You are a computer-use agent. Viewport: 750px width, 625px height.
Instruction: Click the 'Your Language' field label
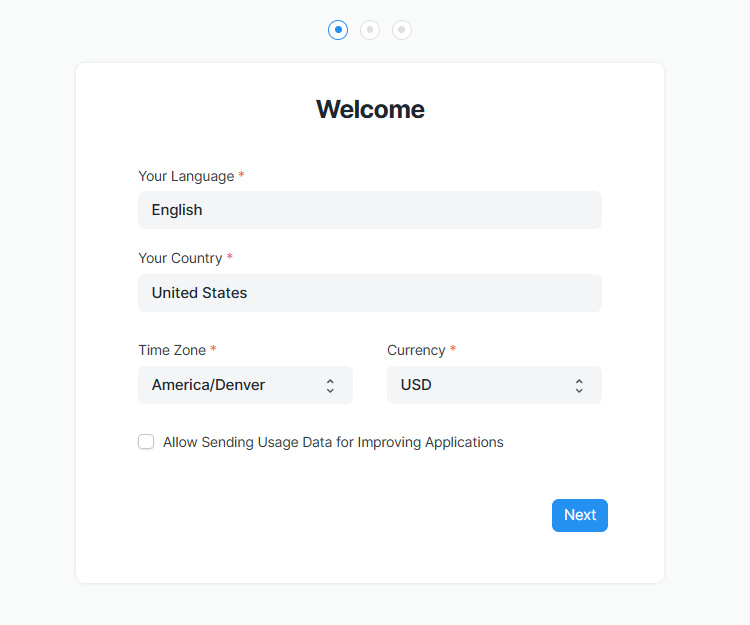[186, 176]
